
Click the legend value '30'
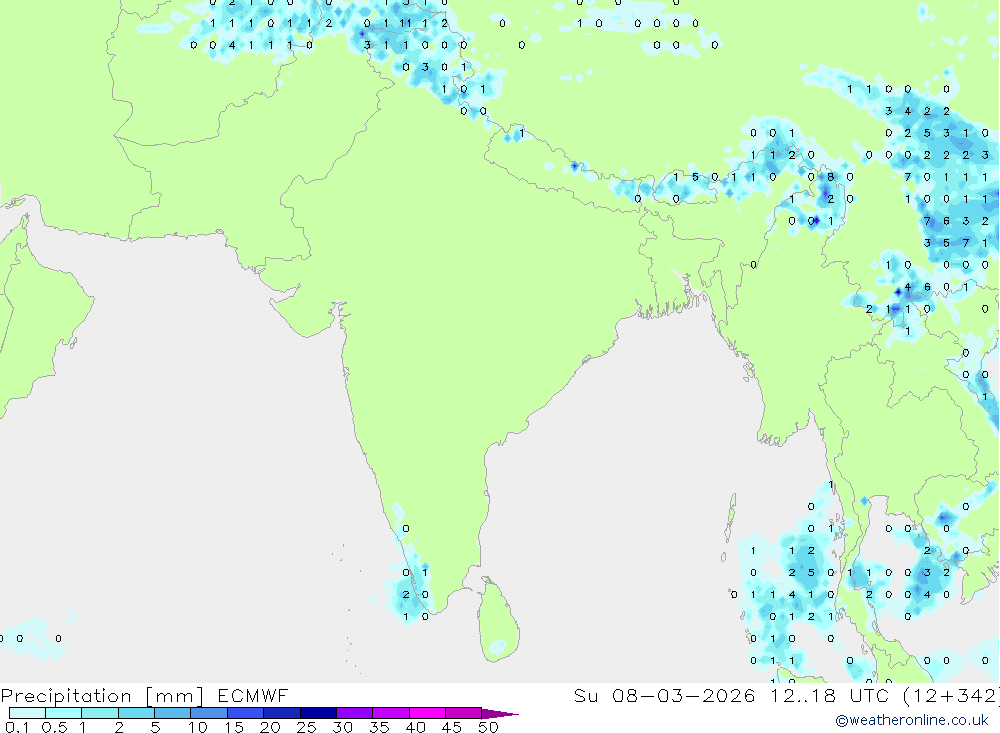(342, 727)
